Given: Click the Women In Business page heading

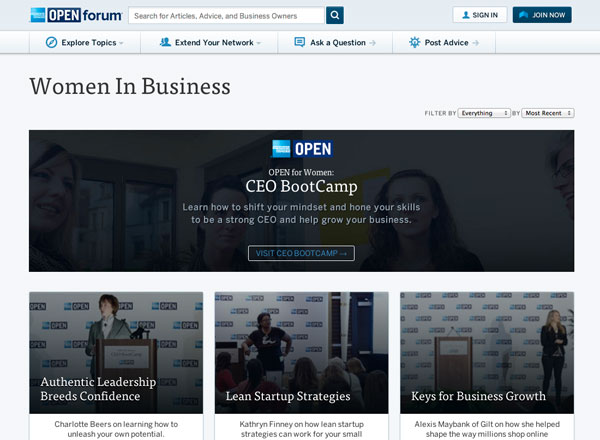Looking at the screenshot, I should coord(130,86).
